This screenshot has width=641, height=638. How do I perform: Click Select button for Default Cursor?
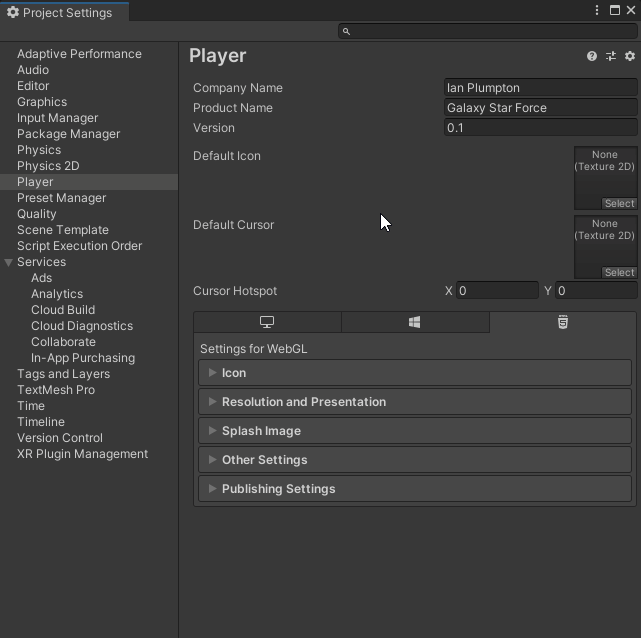[x=619, y=273]
